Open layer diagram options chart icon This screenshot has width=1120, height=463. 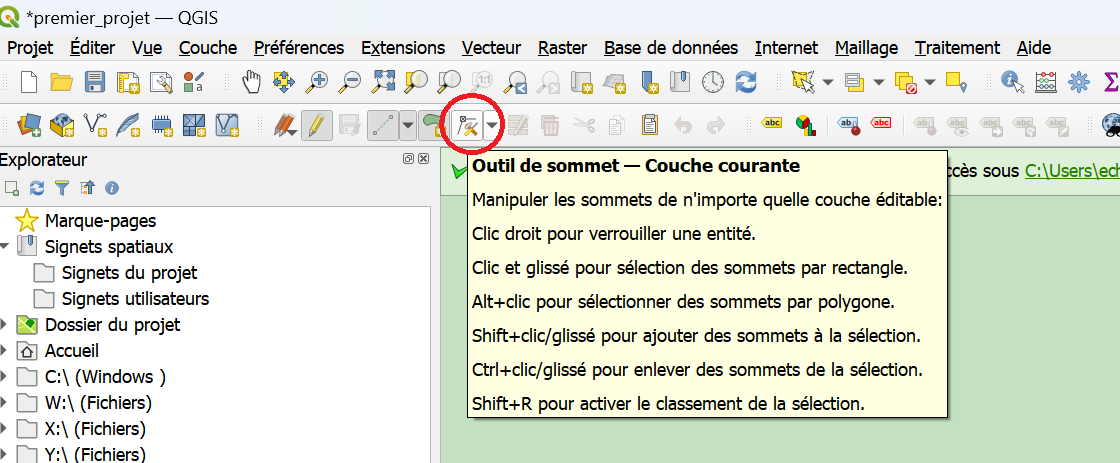click(806, 126)
